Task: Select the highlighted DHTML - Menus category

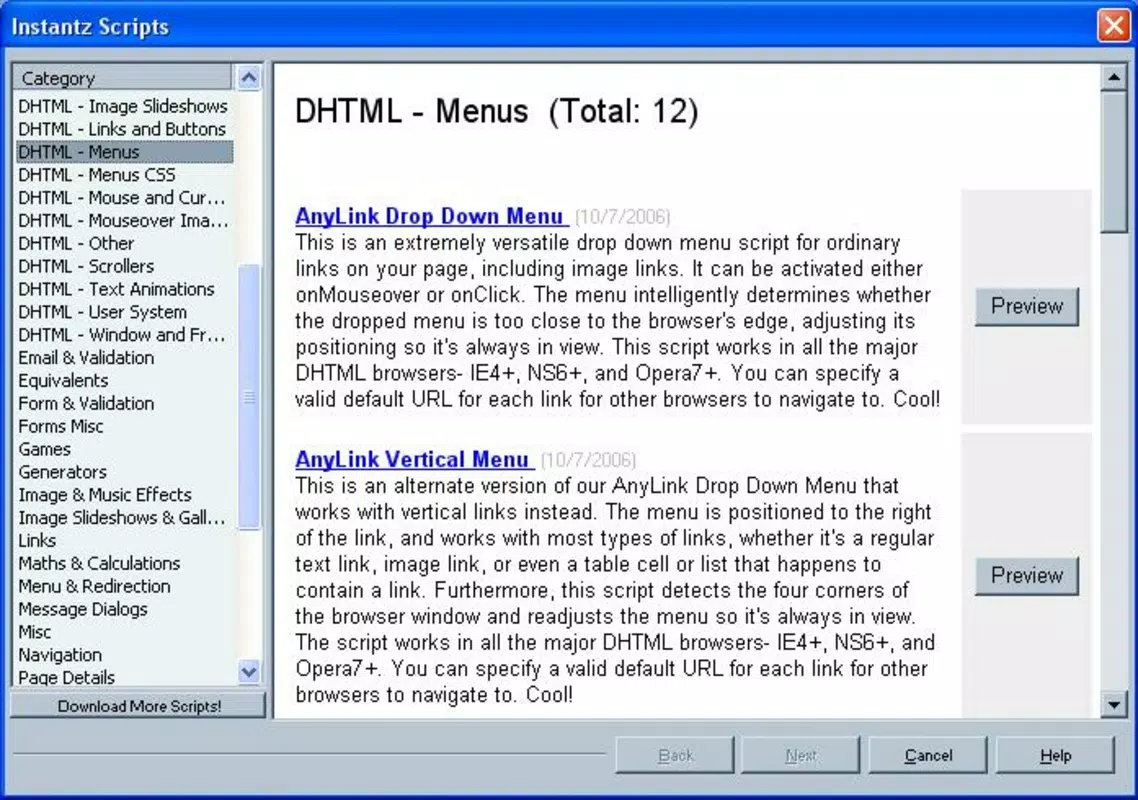Action: [x=123, y=152]
